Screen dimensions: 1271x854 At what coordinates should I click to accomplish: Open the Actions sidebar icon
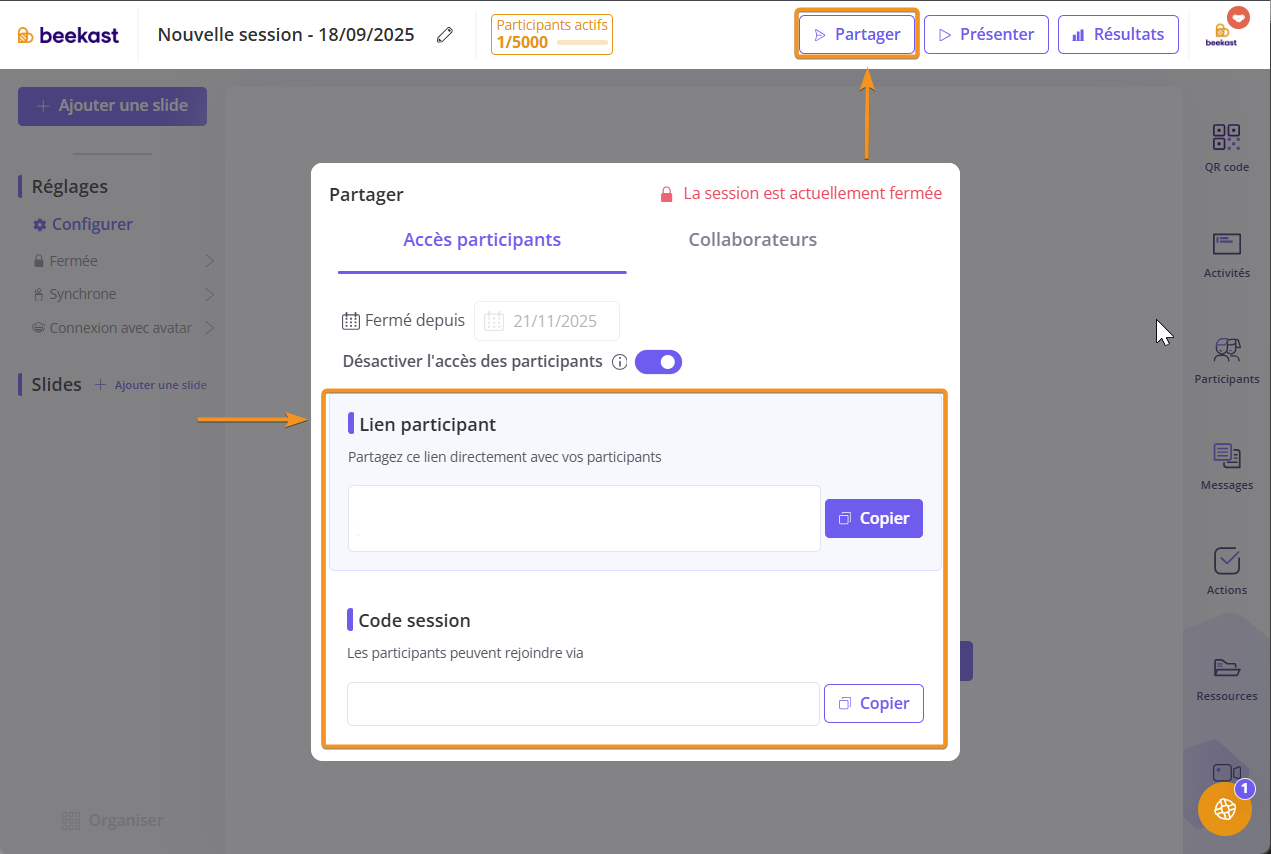[1226, 562]
